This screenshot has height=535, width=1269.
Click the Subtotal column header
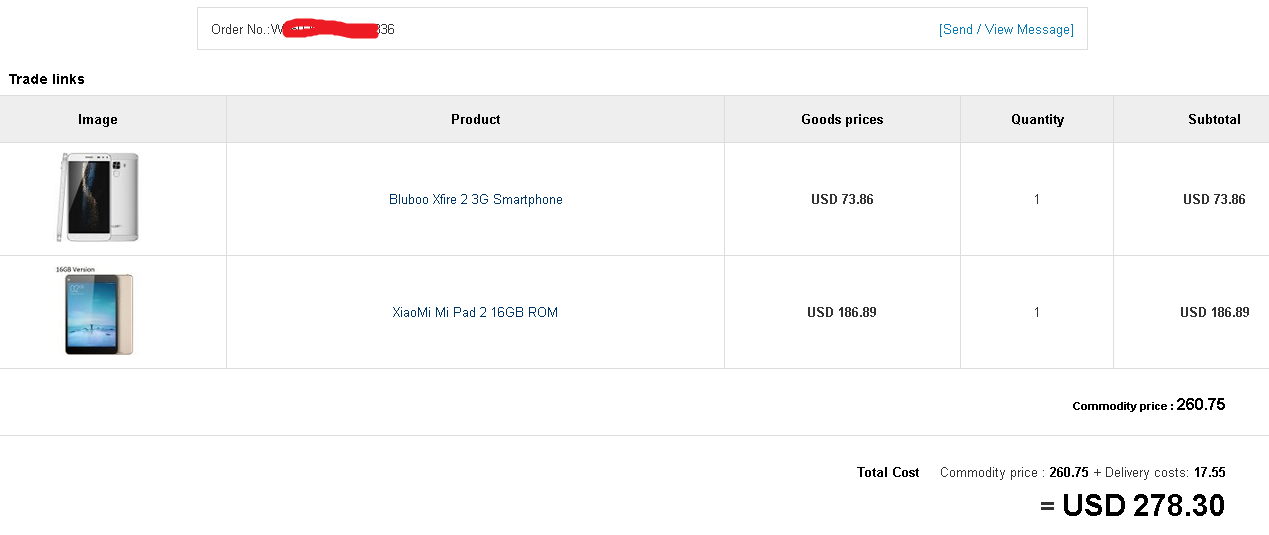(x=1214, y=119)
